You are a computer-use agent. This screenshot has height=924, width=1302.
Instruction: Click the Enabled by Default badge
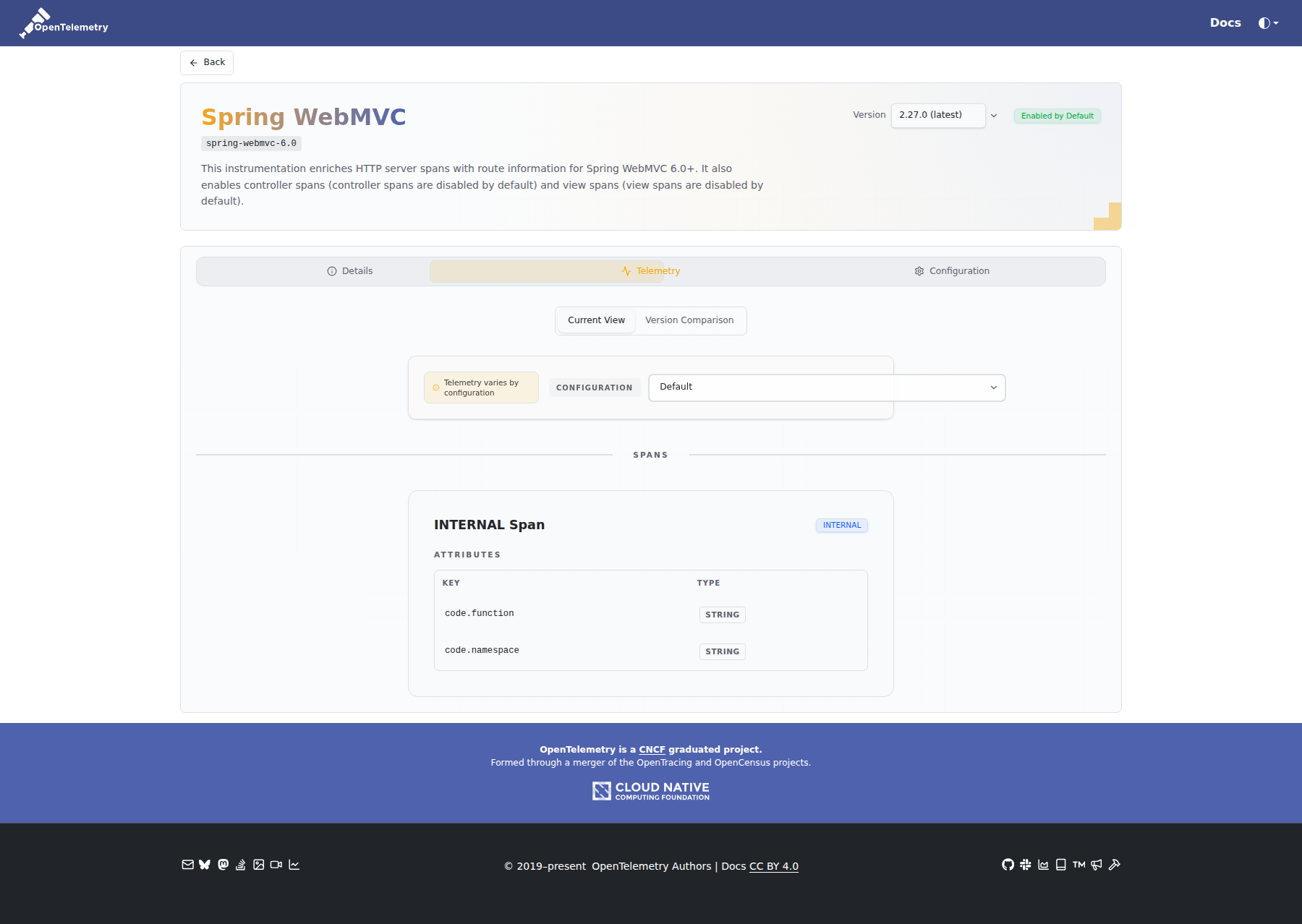(x=1058, y=116)
